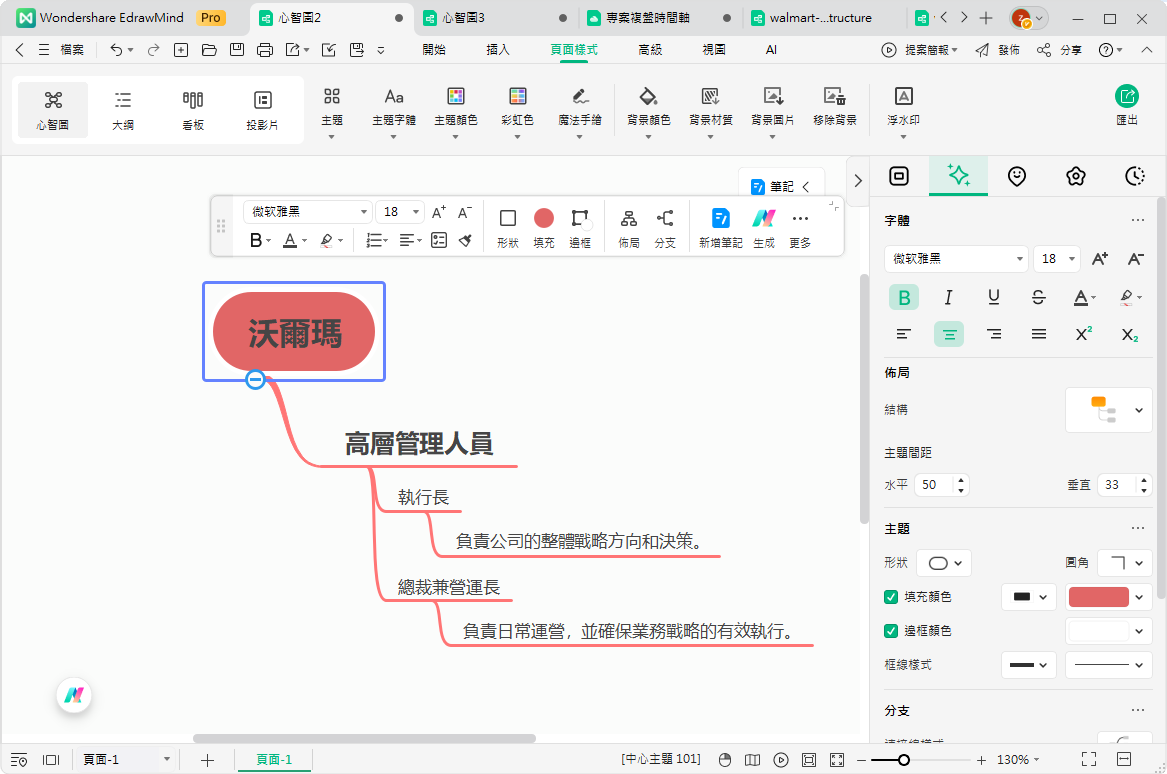
Task: Open the sticker panel via smiley icon
Action: pyautogui.click(x=1017, y=175)
